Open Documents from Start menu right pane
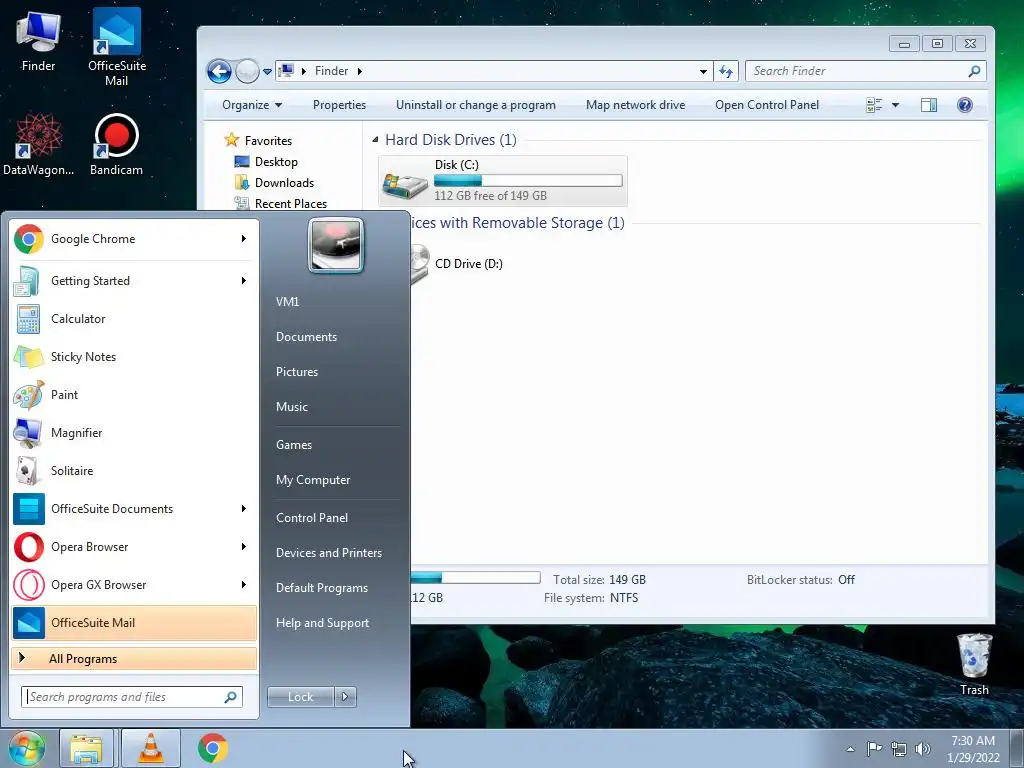Viewport: 1024px width, 768px height. coord(306,337)
